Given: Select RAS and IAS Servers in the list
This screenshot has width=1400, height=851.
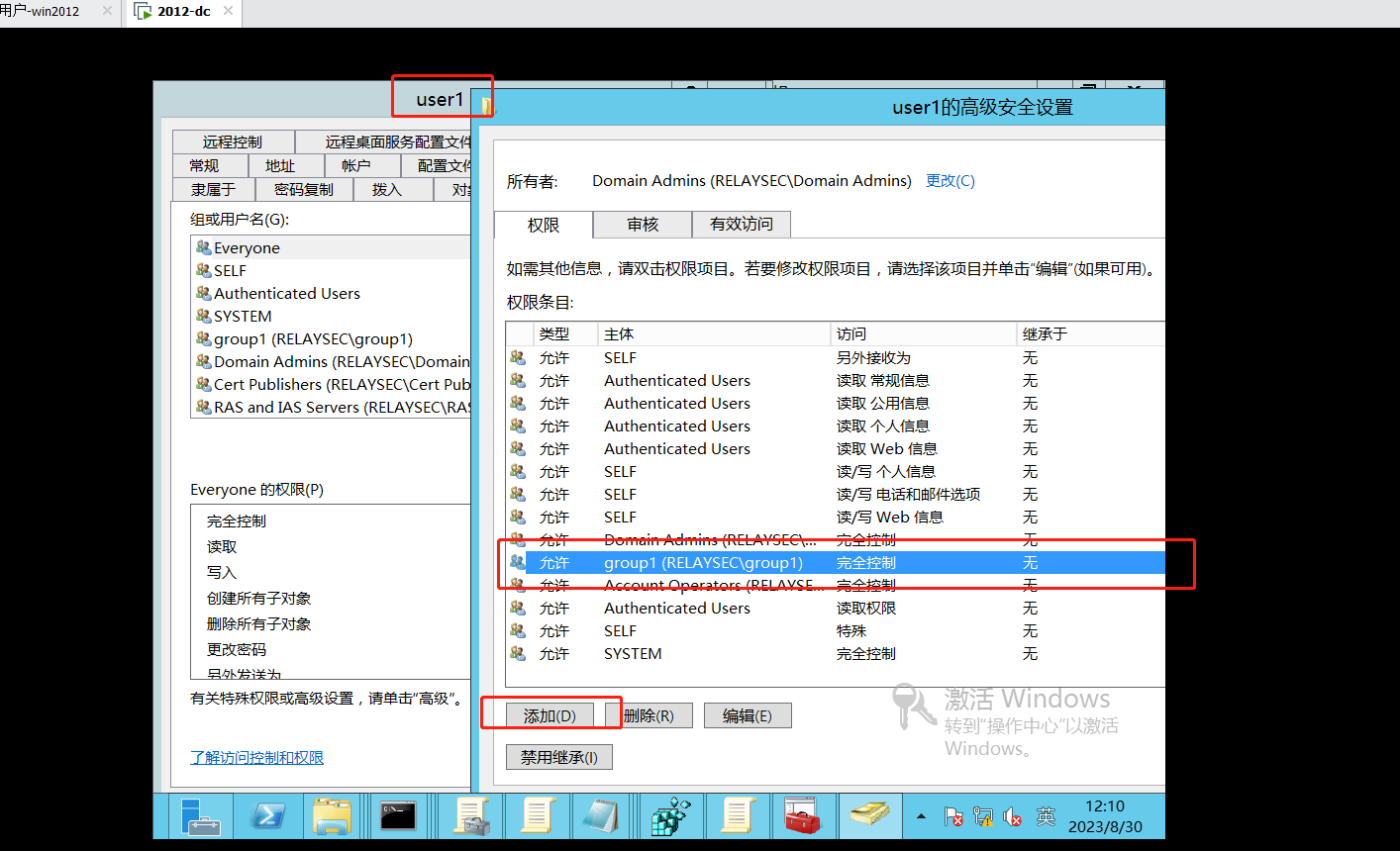Looking at the screenshot, I should [332, 407].
